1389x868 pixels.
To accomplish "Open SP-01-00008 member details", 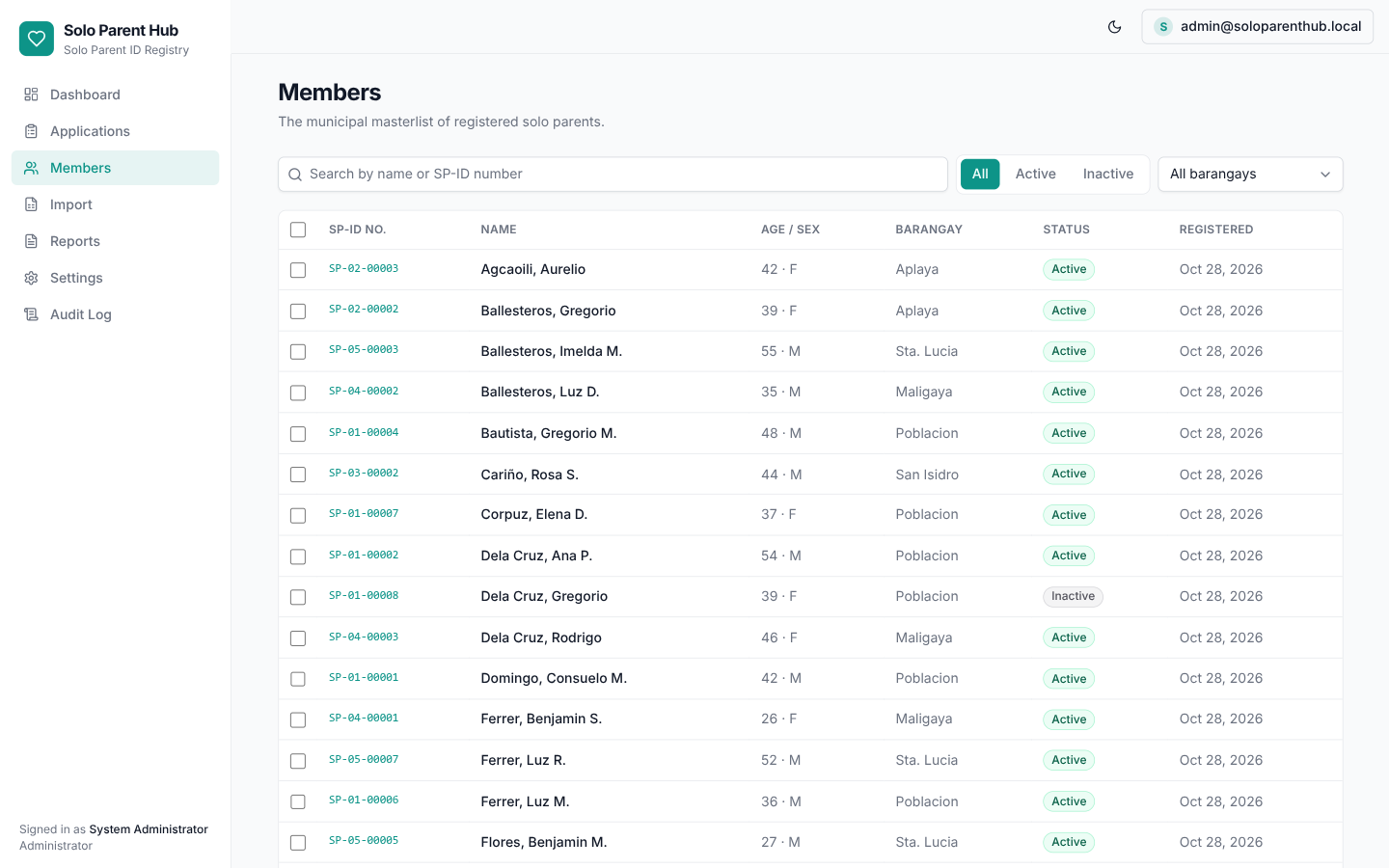I will click(364, 596).
